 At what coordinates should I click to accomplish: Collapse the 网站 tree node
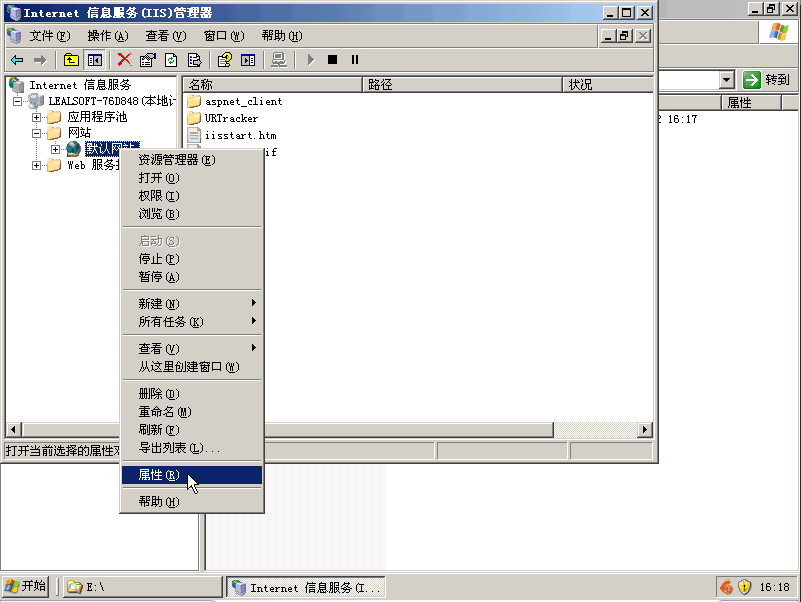click(37, 133)
